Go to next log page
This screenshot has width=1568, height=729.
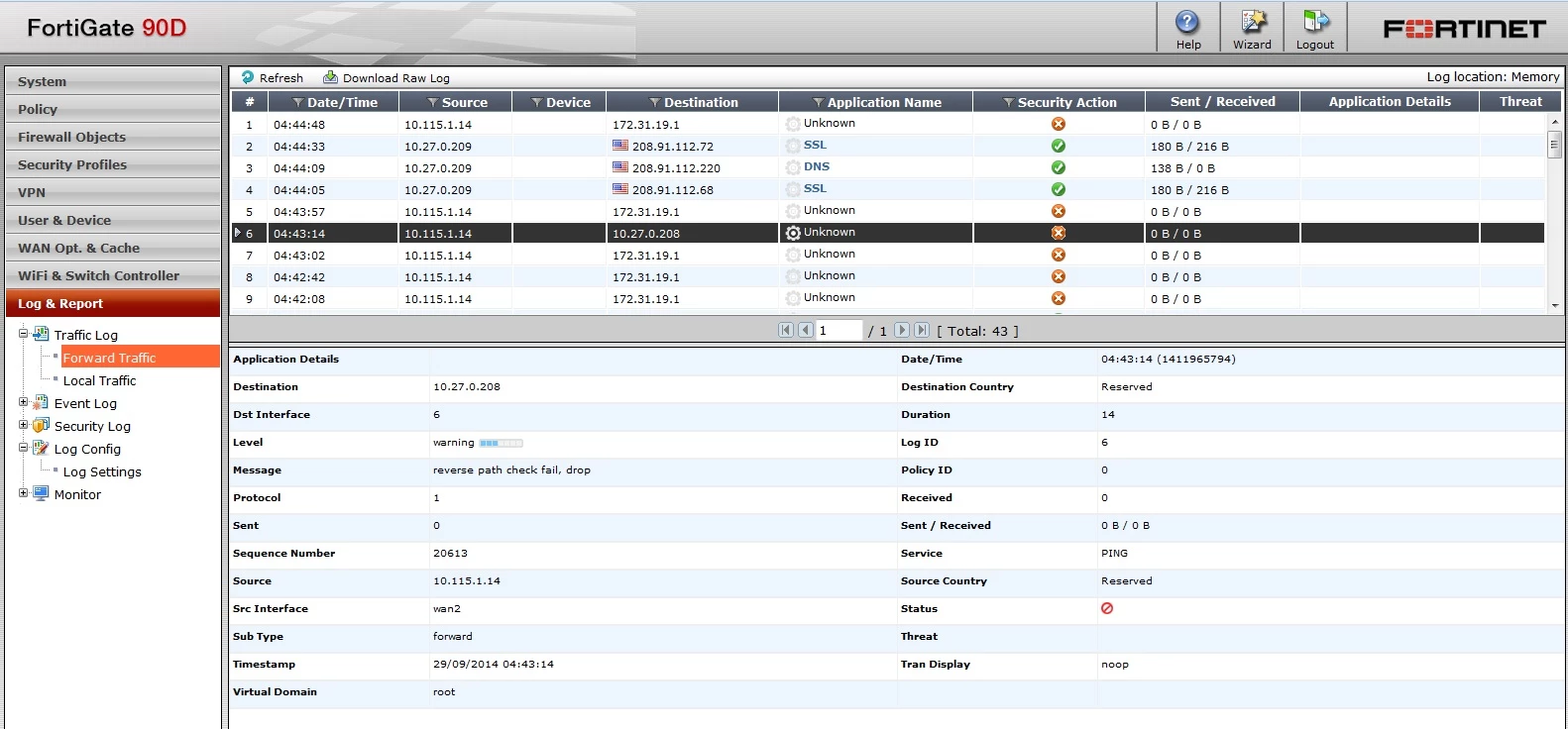[x=902, y=330]
